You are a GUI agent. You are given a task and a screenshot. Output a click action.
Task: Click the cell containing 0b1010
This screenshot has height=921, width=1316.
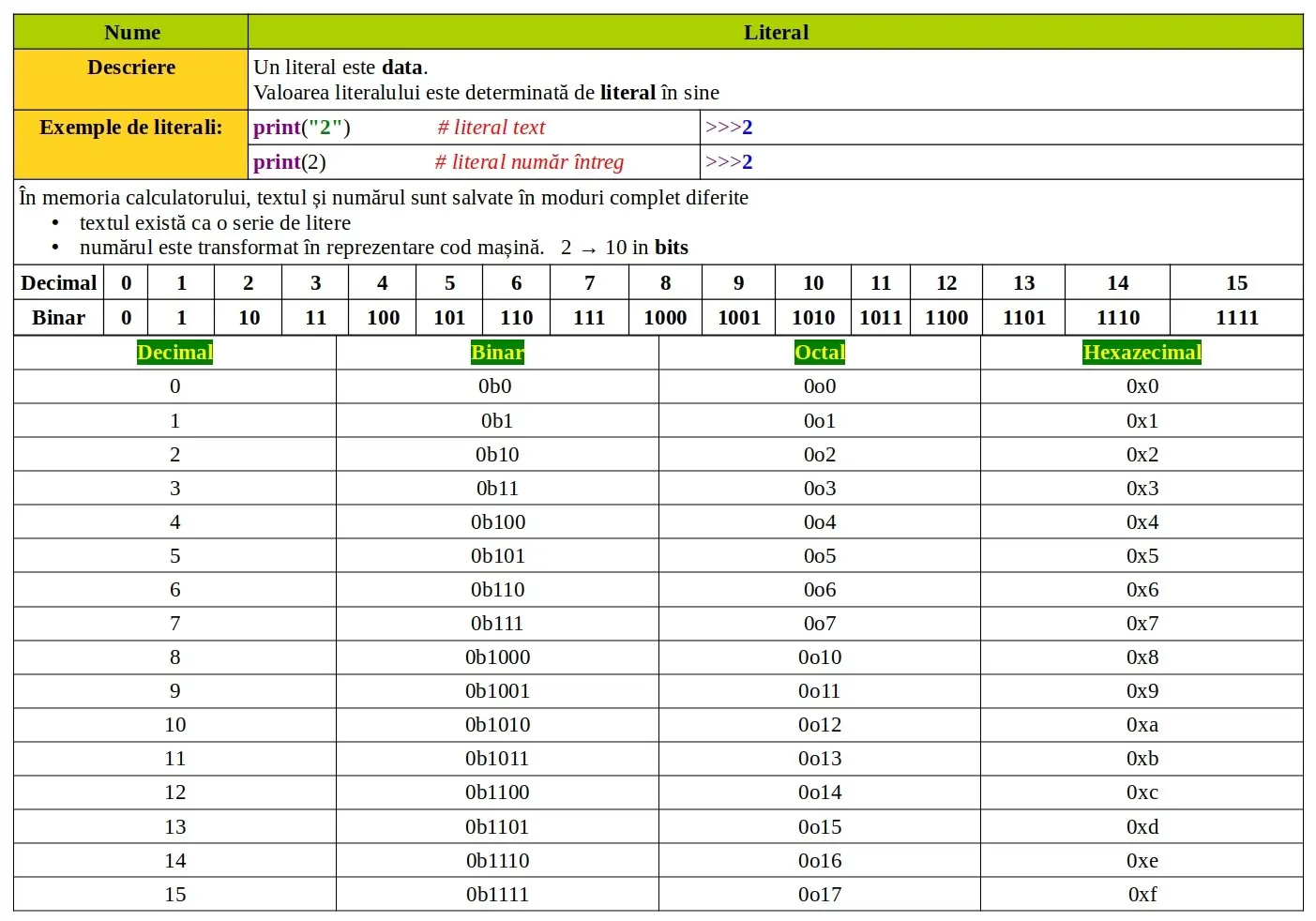[497, 725]
